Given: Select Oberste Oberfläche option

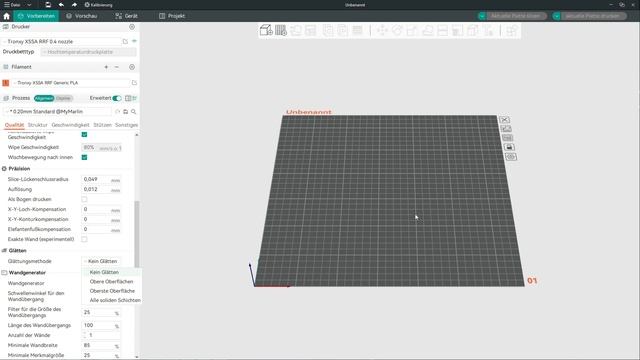Looking at the screenshot, I should pos(111,291).
